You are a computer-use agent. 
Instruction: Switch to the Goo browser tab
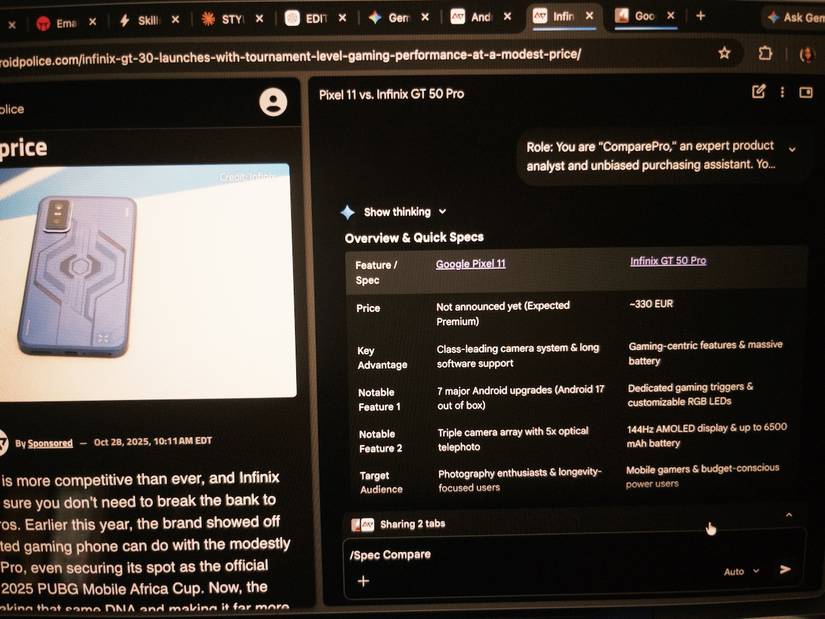[636, 16]
